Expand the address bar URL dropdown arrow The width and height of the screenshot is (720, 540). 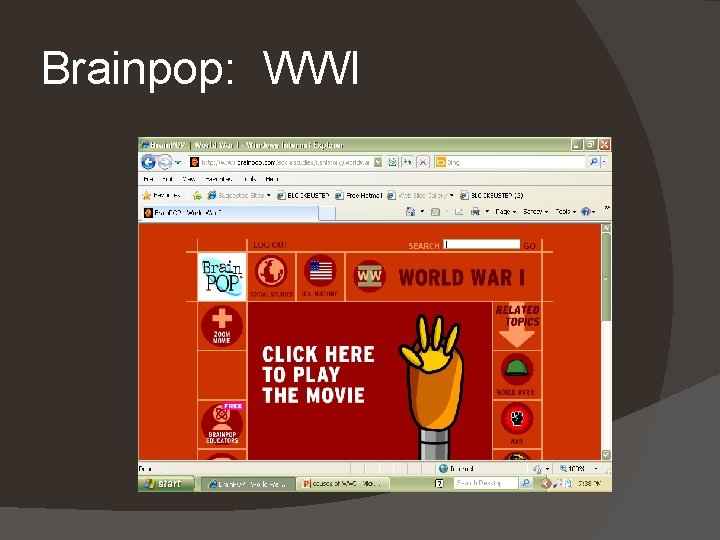378,162
